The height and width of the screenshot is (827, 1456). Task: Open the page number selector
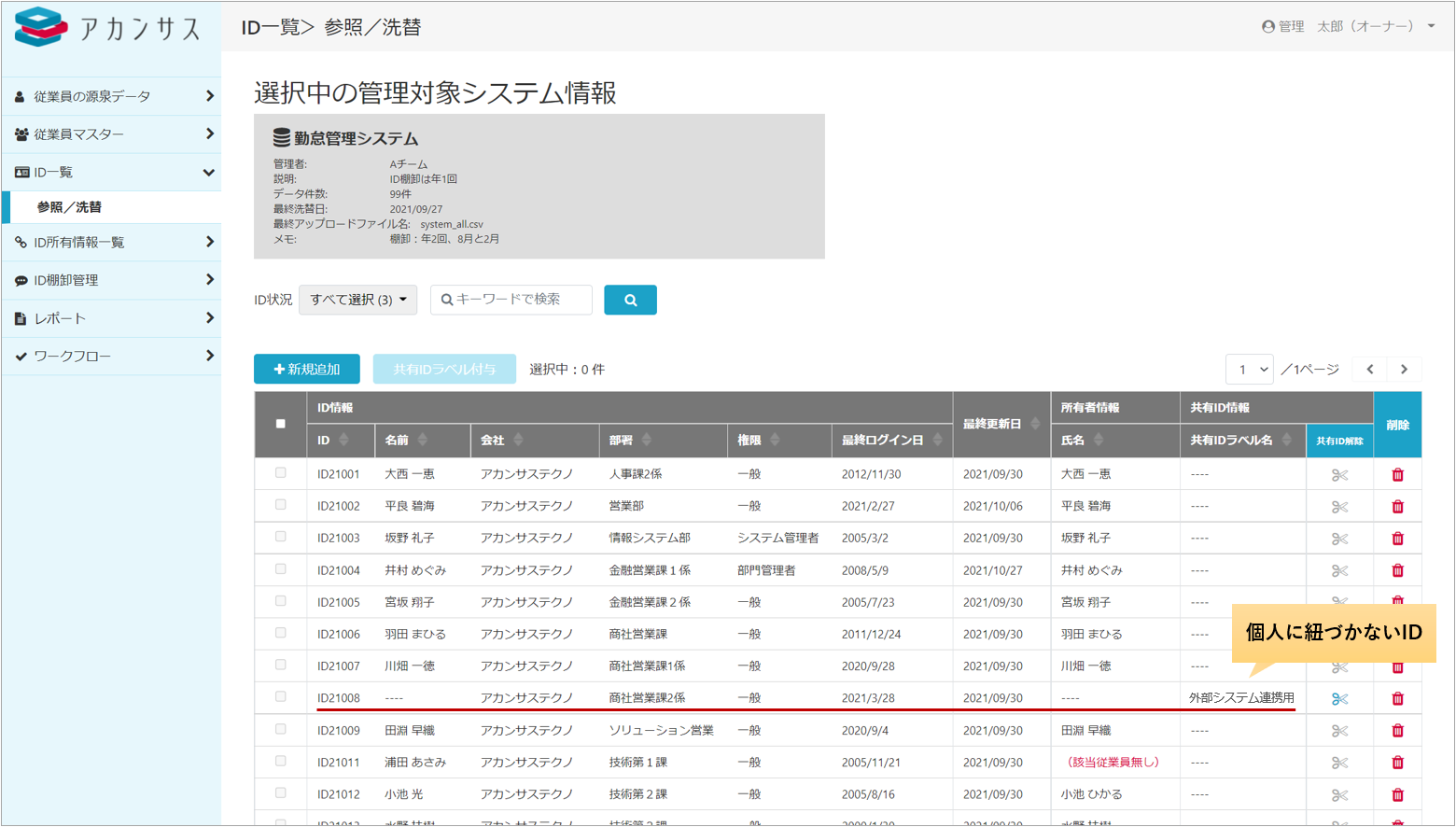pos(1250,370)
